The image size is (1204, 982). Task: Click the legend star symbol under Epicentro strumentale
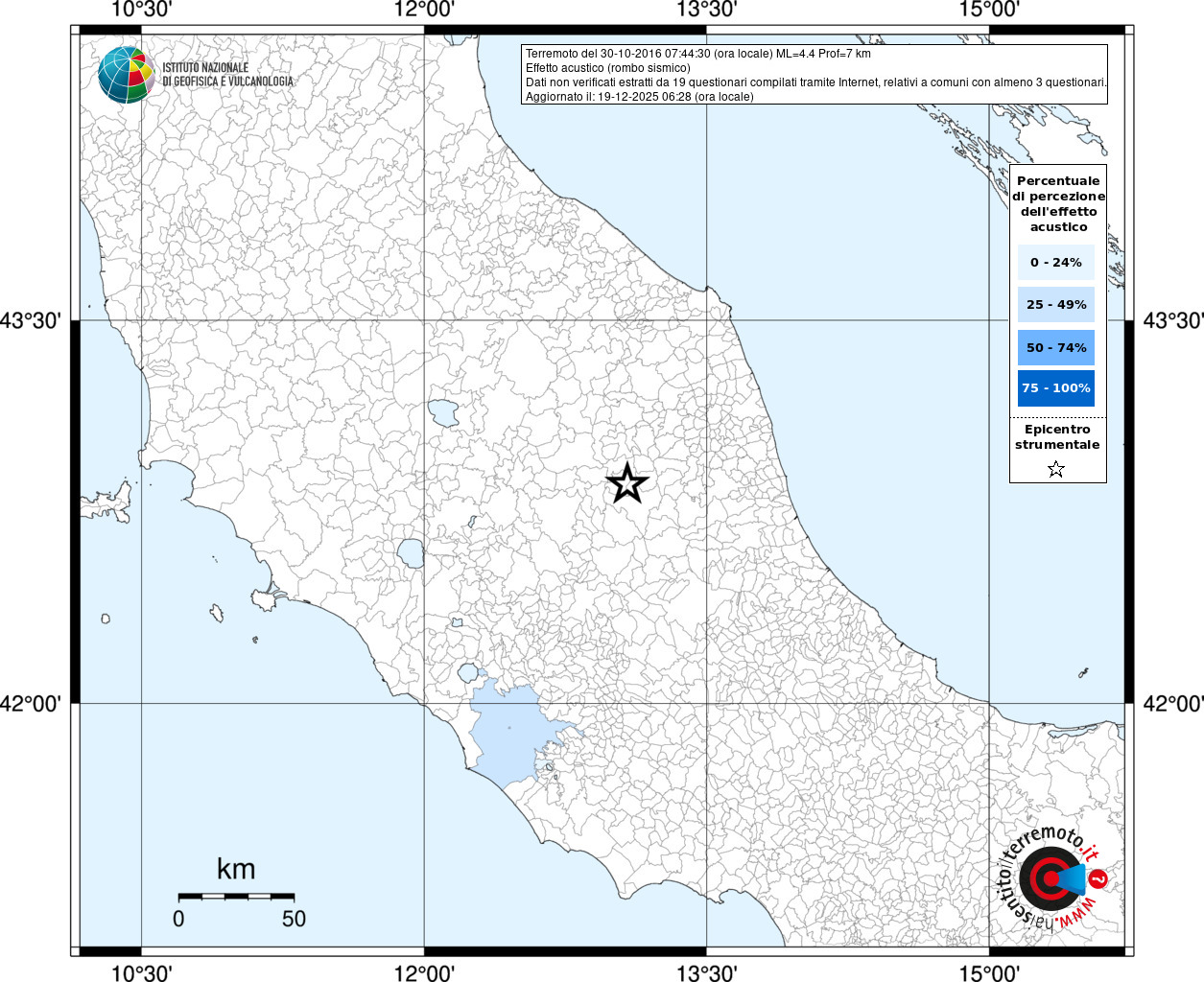(1056, 469)
